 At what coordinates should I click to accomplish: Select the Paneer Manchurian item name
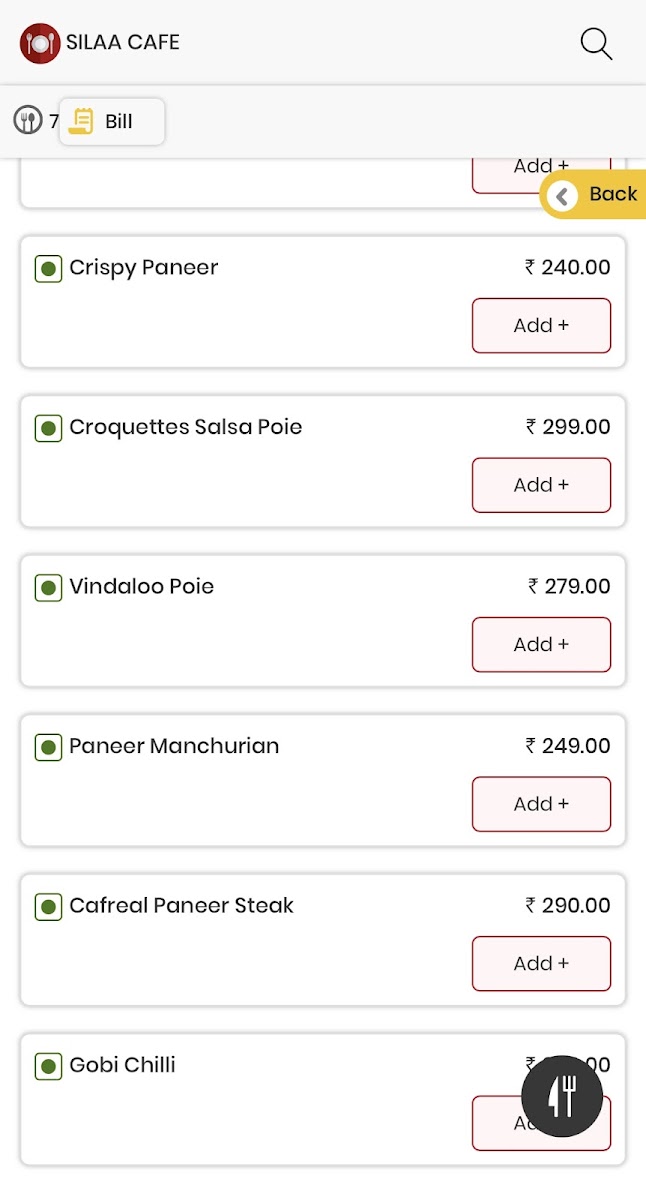[x=174, y=746]
